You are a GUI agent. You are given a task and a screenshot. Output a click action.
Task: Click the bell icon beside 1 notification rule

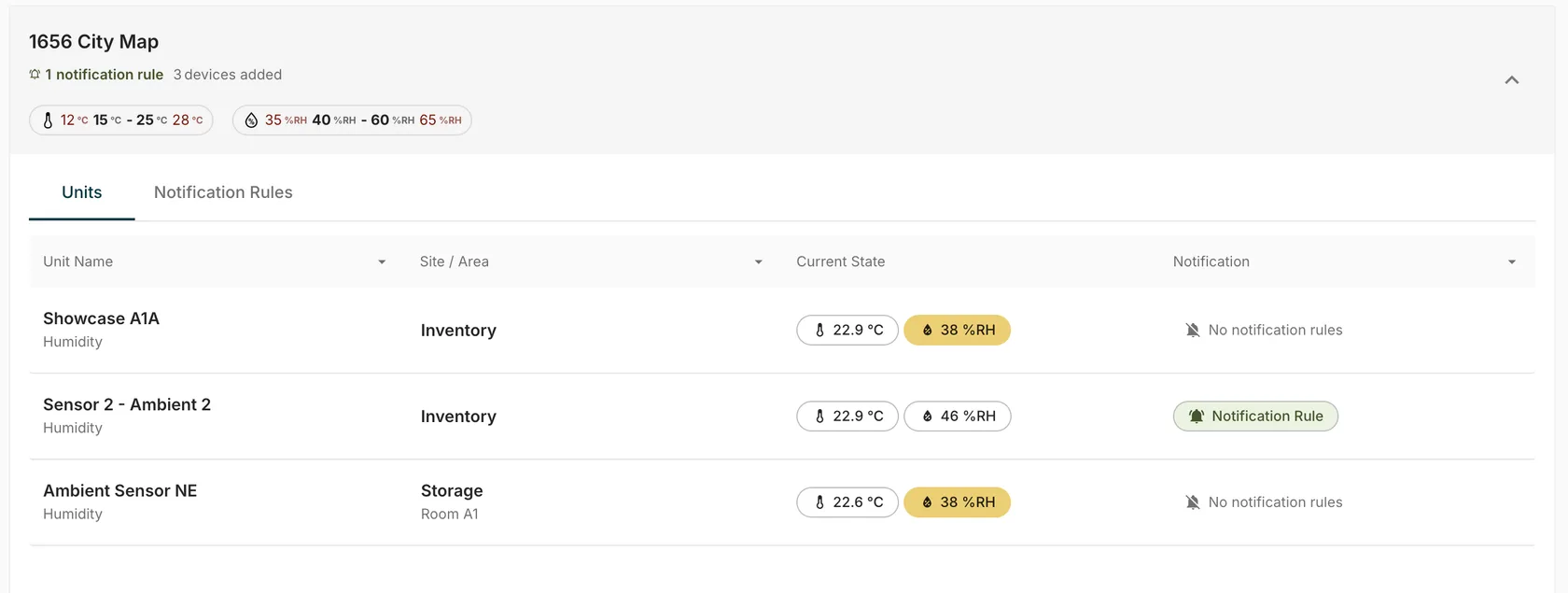point(35,75)
